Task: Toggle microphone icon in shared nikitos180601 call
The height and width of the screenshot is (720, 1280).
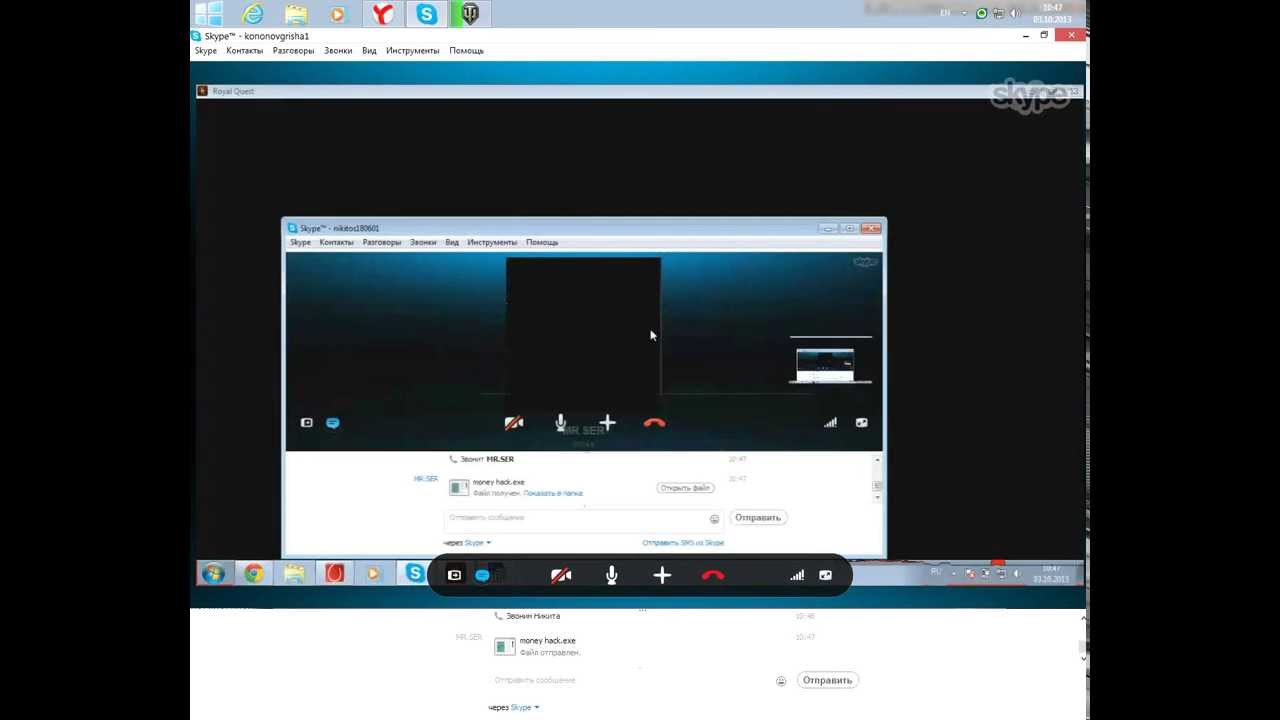Action: click(x=561, y=423)
